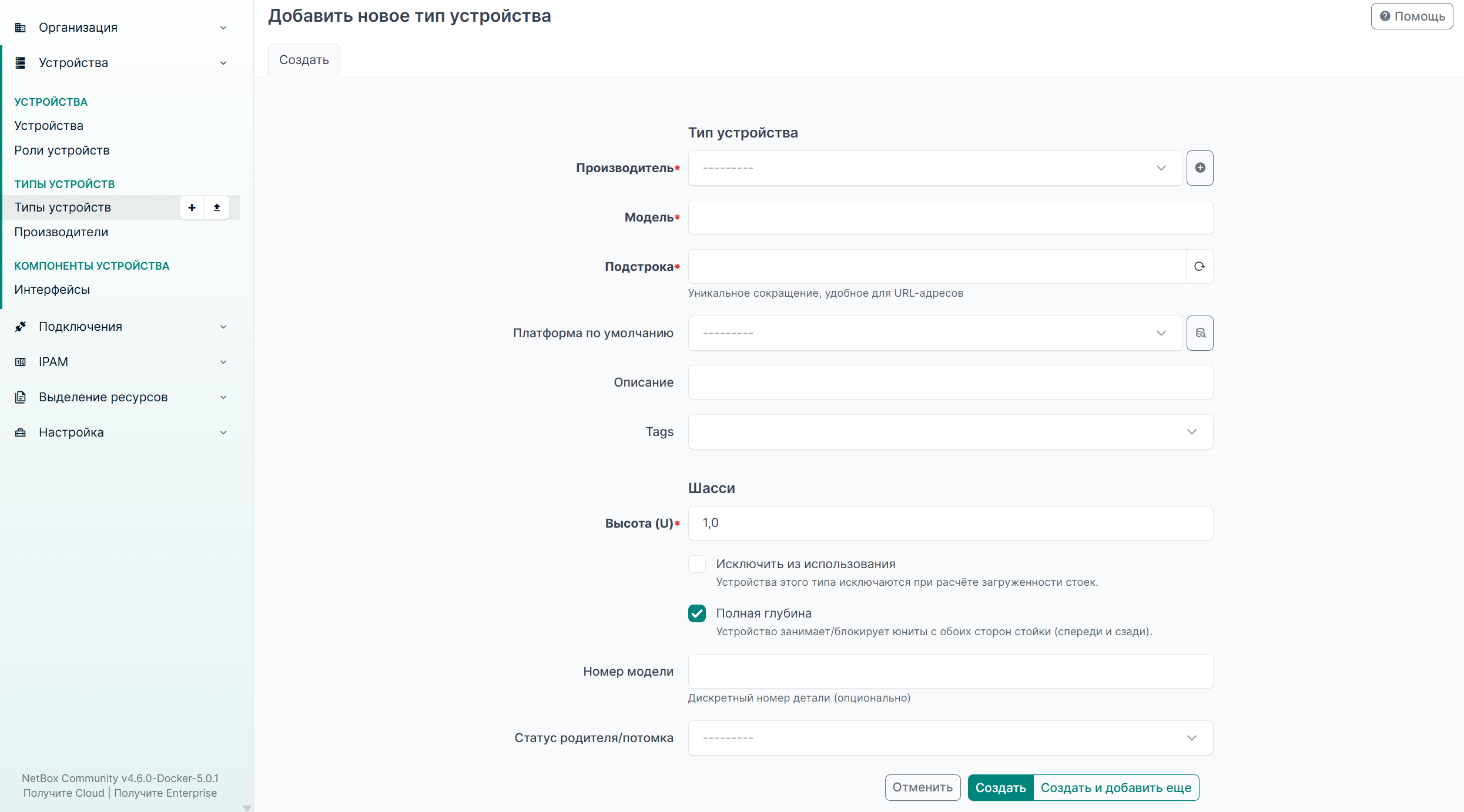Viewport: 1464px width, 812px height.
Task: Expand Статус родителя/потомка dropdown
Action: (950, 738)
